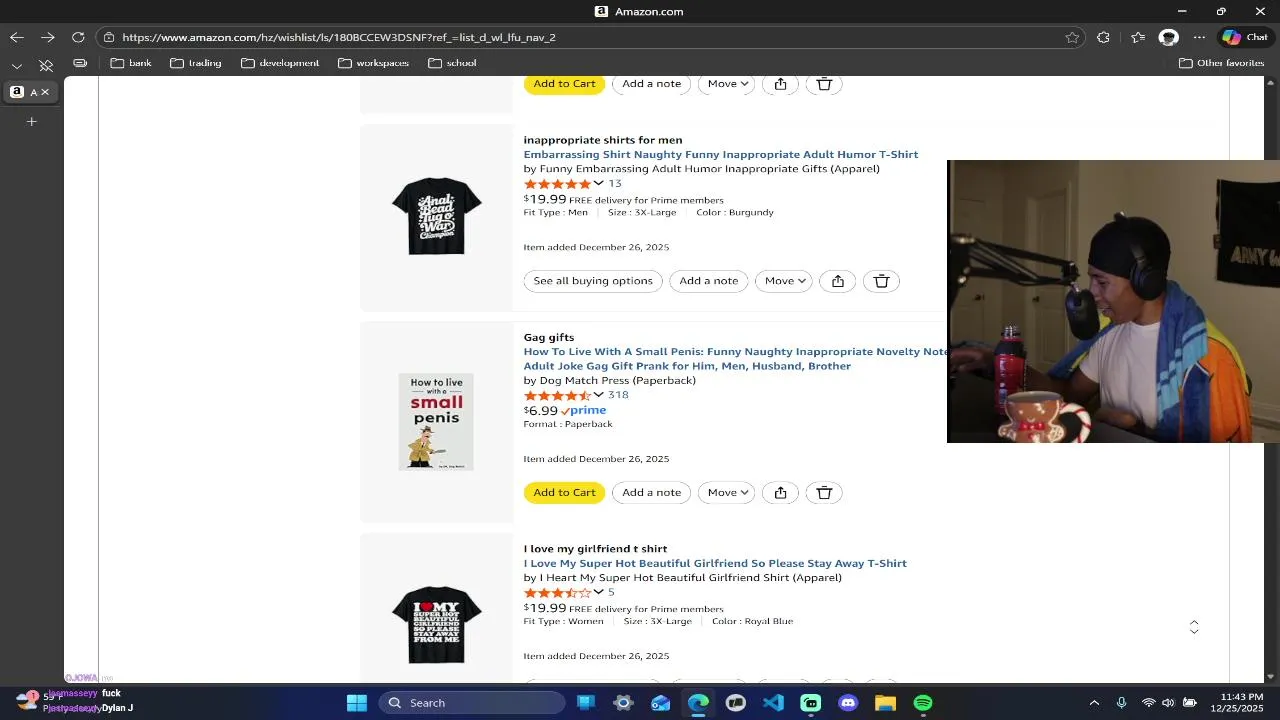The width and height of the screenshot is (1280, 720).
Task: Expand the star rating breakdown for the Embarrassing Shirt
Action: (x=598, y=183)
